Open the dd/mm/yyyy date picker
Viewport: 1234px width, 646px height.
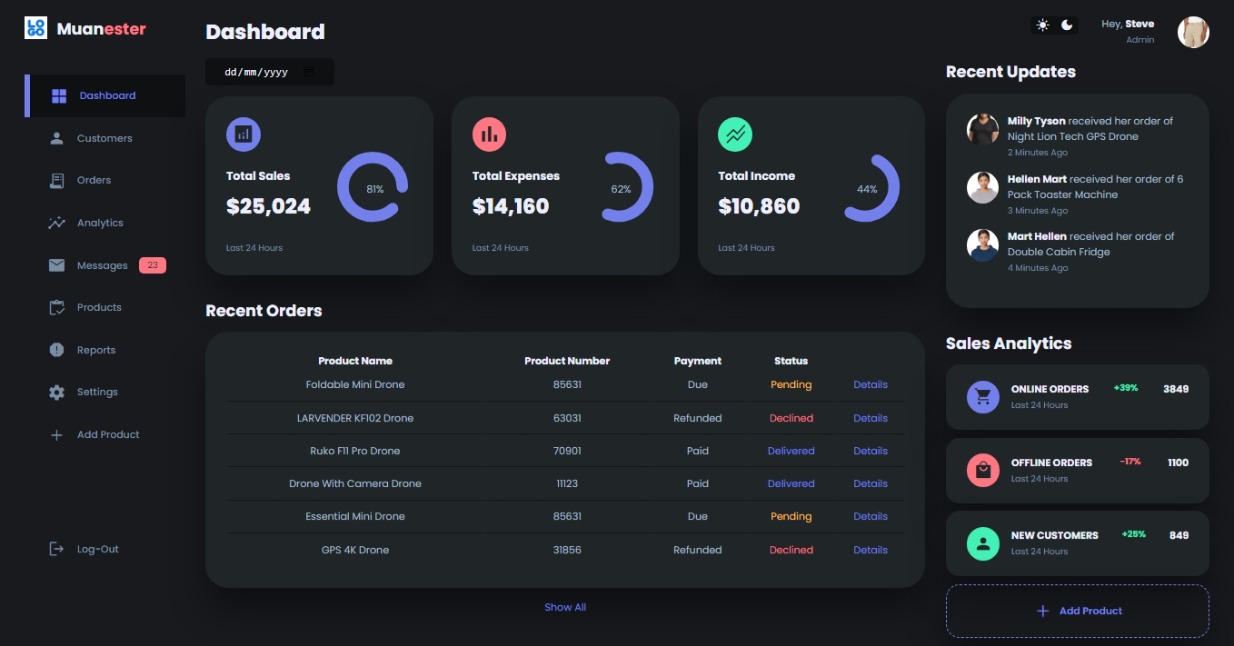[255, 71]
